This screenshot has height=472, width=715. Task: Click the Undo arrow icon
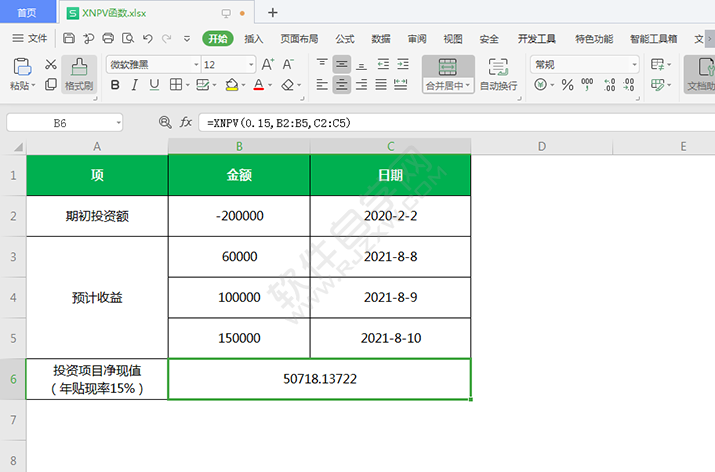pyautogui.click(x=147, y=38)
